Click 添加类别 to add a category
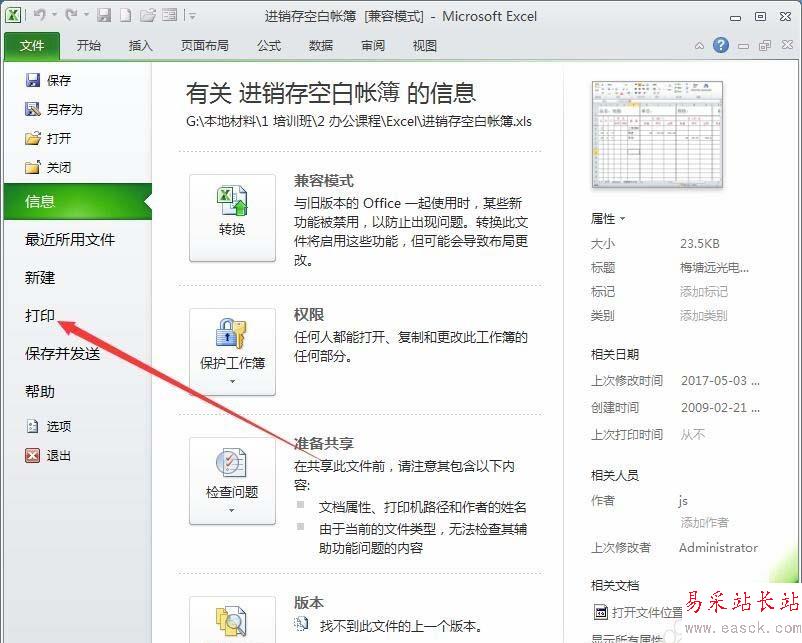The width and height of the screenshot is (802, 643). coord(704,316)
